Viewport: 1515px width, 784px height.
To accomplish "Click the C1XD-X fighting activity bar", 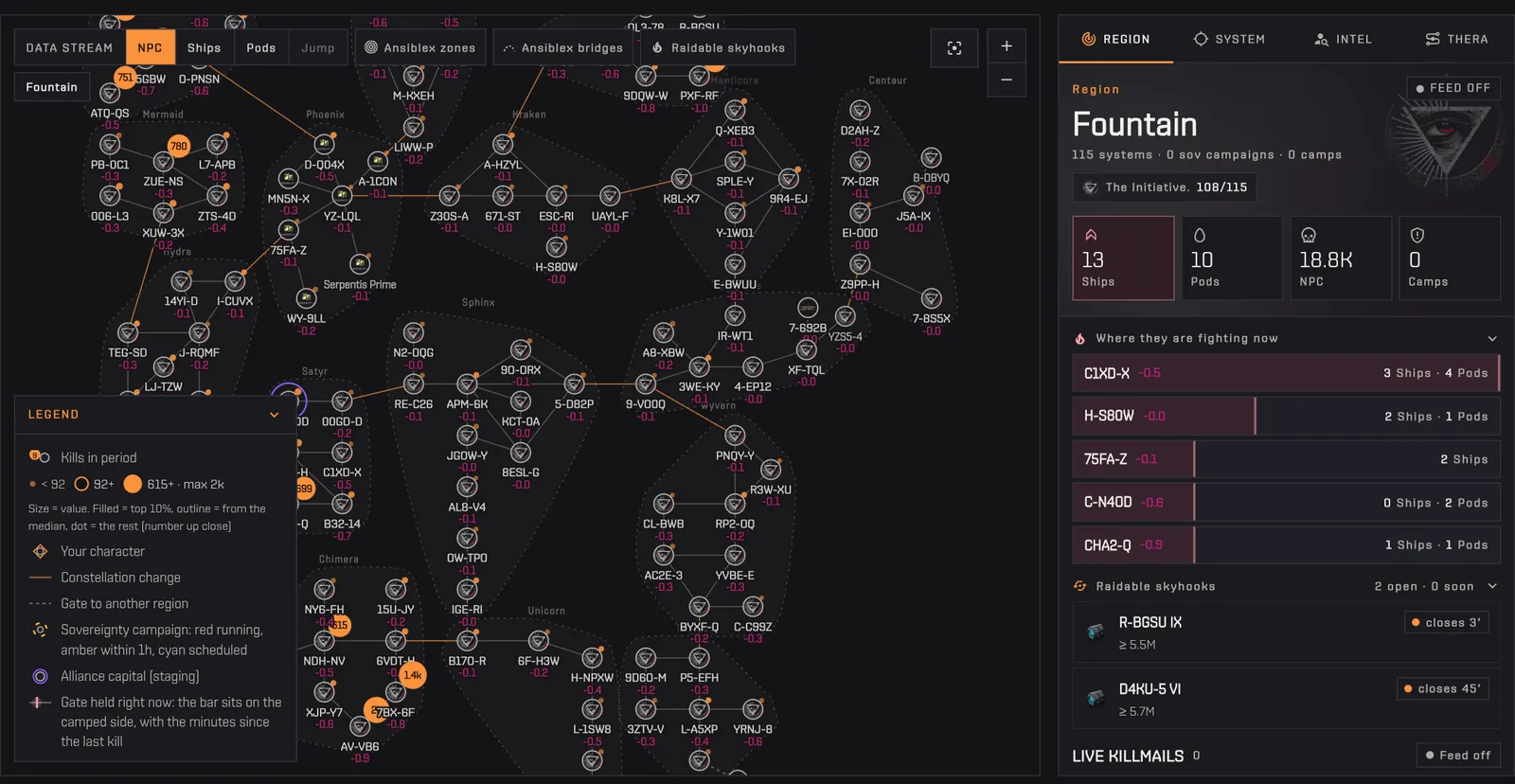I will 1286,373.
